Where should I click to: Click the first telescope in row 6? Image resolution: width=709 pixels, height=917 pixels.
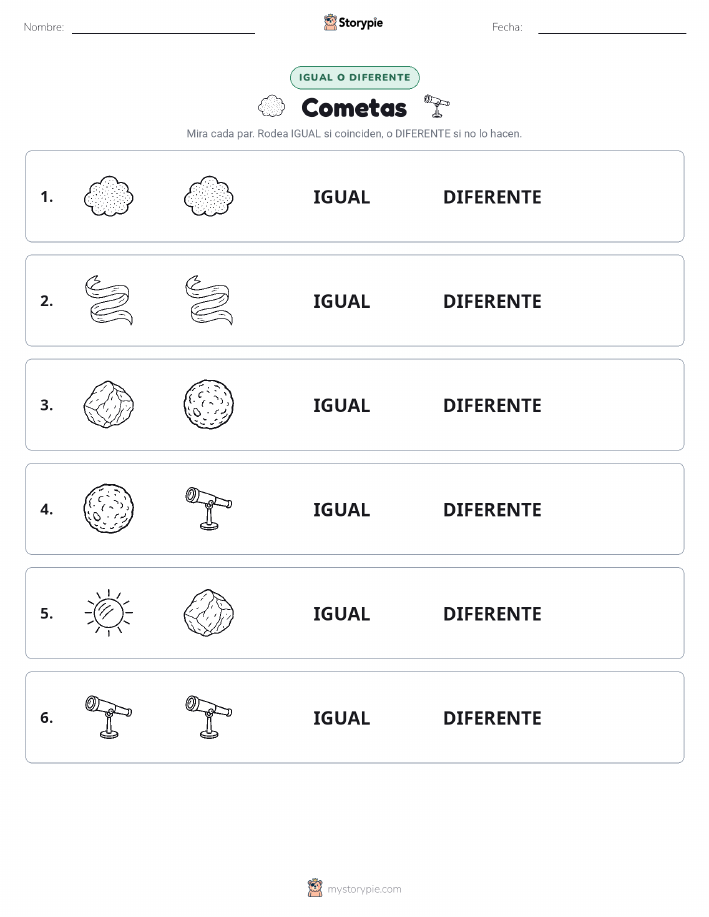(109, 717)
